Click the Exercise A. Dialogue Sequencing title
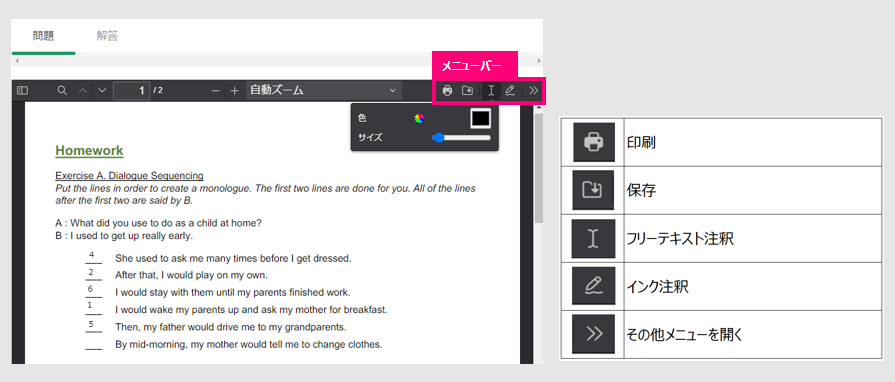 tap(129, 175)
